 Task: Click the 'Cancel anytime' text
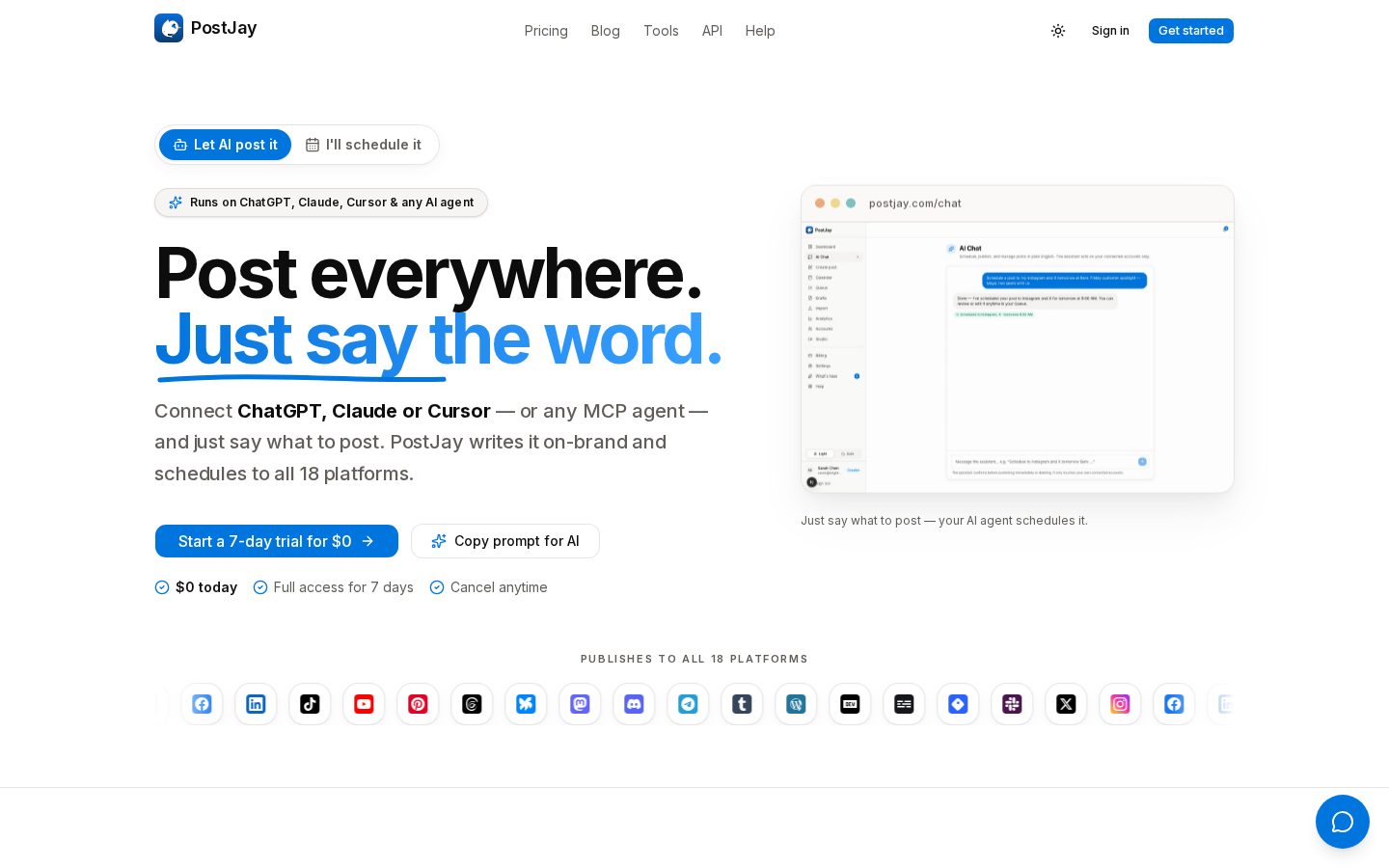[x=499, y=587]
